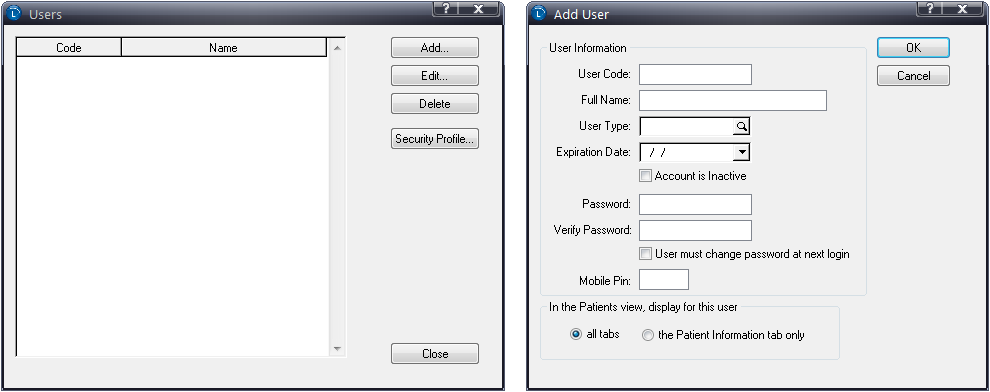Click the User Code input field
Image resolution: width=990 pixels, height=392 pixels.
pyautogui.click(x=695, y=74)
